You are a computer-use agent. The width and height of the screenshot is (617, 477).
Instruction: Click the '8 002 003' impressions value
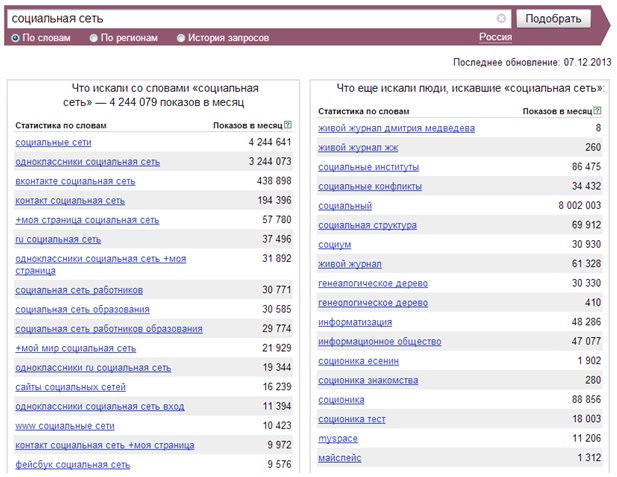tap(580, 205)
